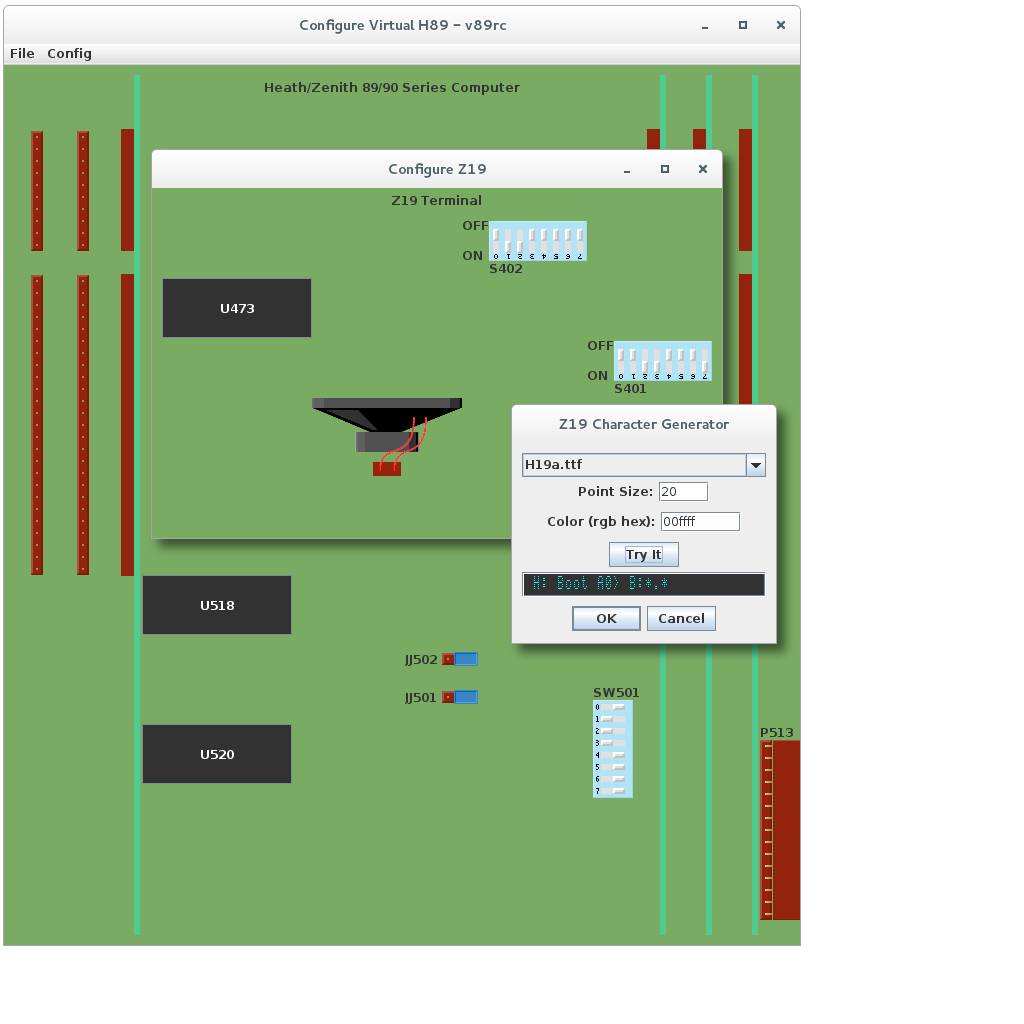Screen dimensions: 1024x1024
Task: Click the JJ501 jumper
Action: tap(461, 697)
